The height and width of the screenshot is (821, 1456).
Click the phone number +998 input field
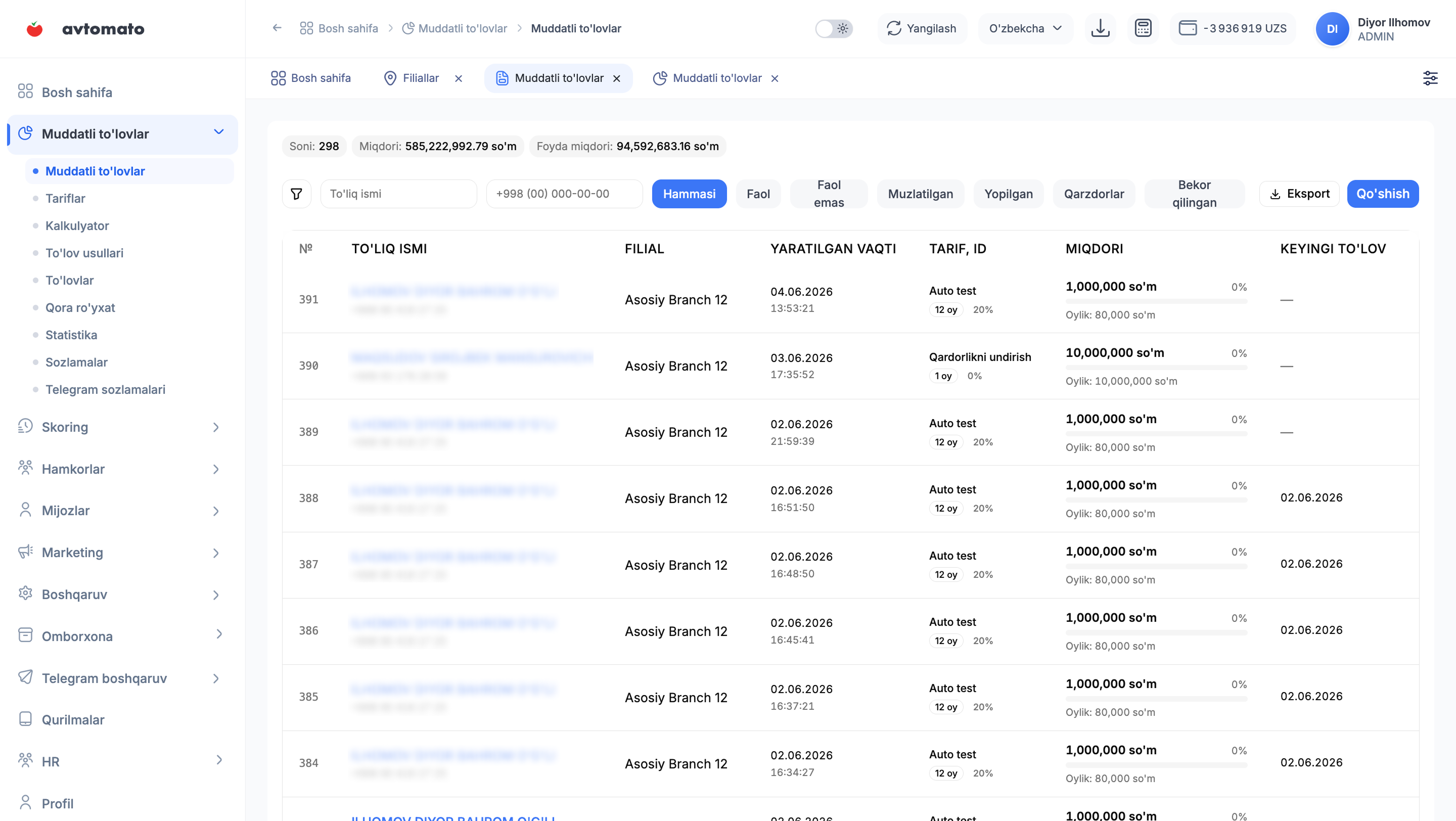pyautogui.click(x=564, y=194)
